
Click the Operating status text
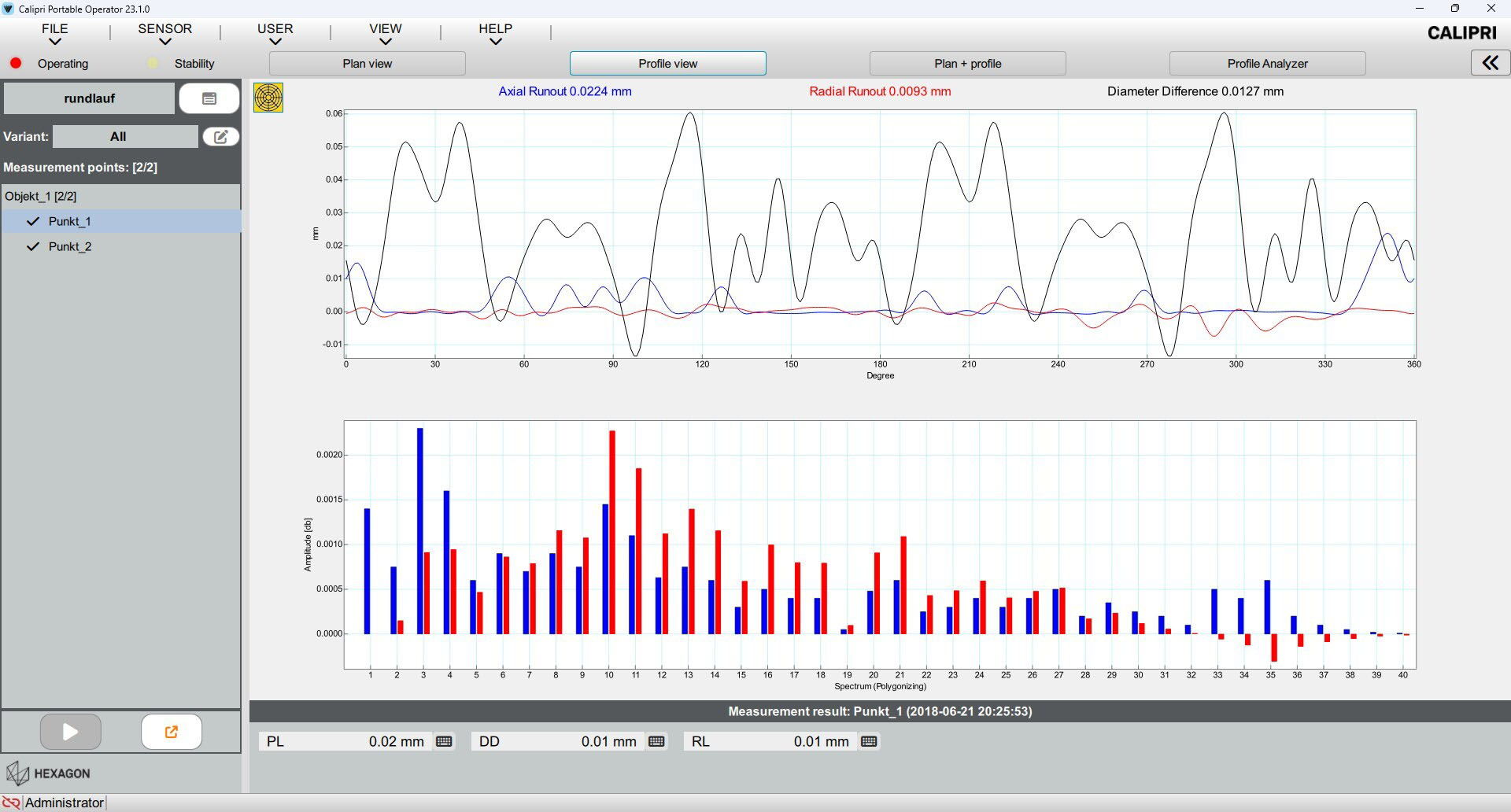coord(63,64)
